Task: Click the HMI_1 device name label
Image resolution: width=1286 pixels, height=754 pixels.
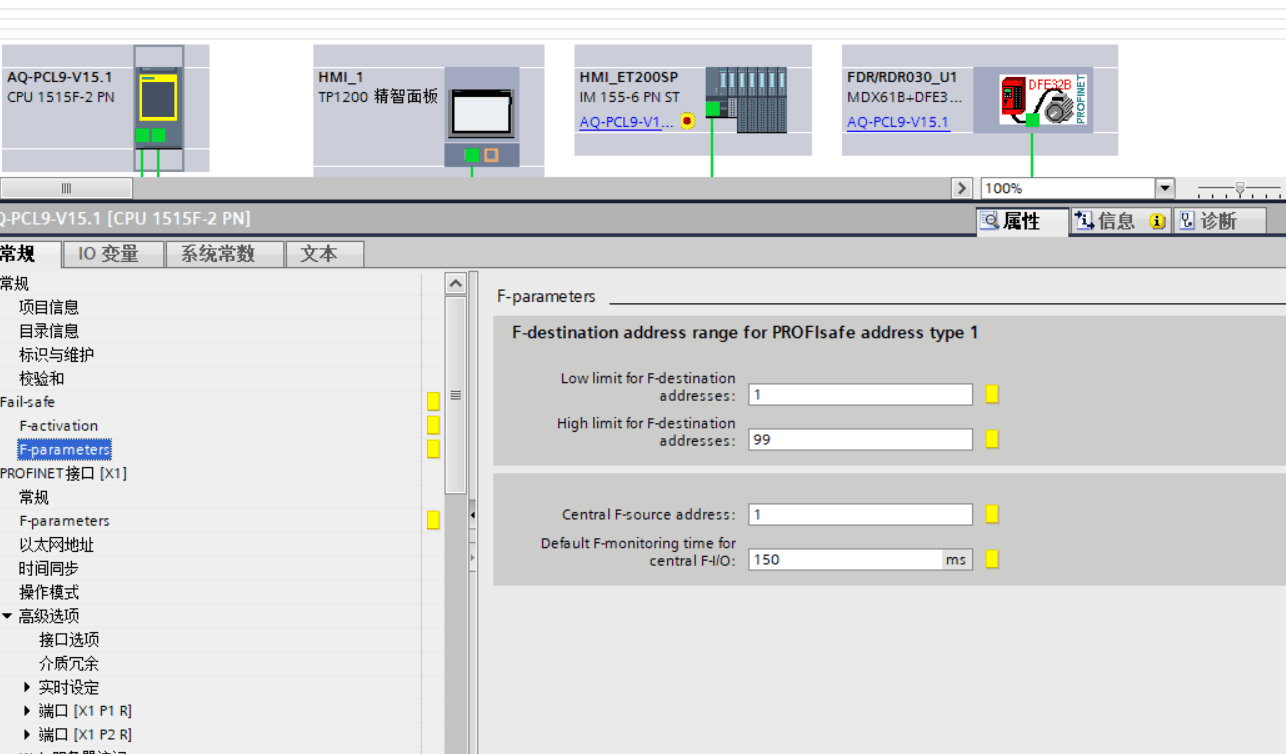Action: pyautogui.click(x=343, y=77)
